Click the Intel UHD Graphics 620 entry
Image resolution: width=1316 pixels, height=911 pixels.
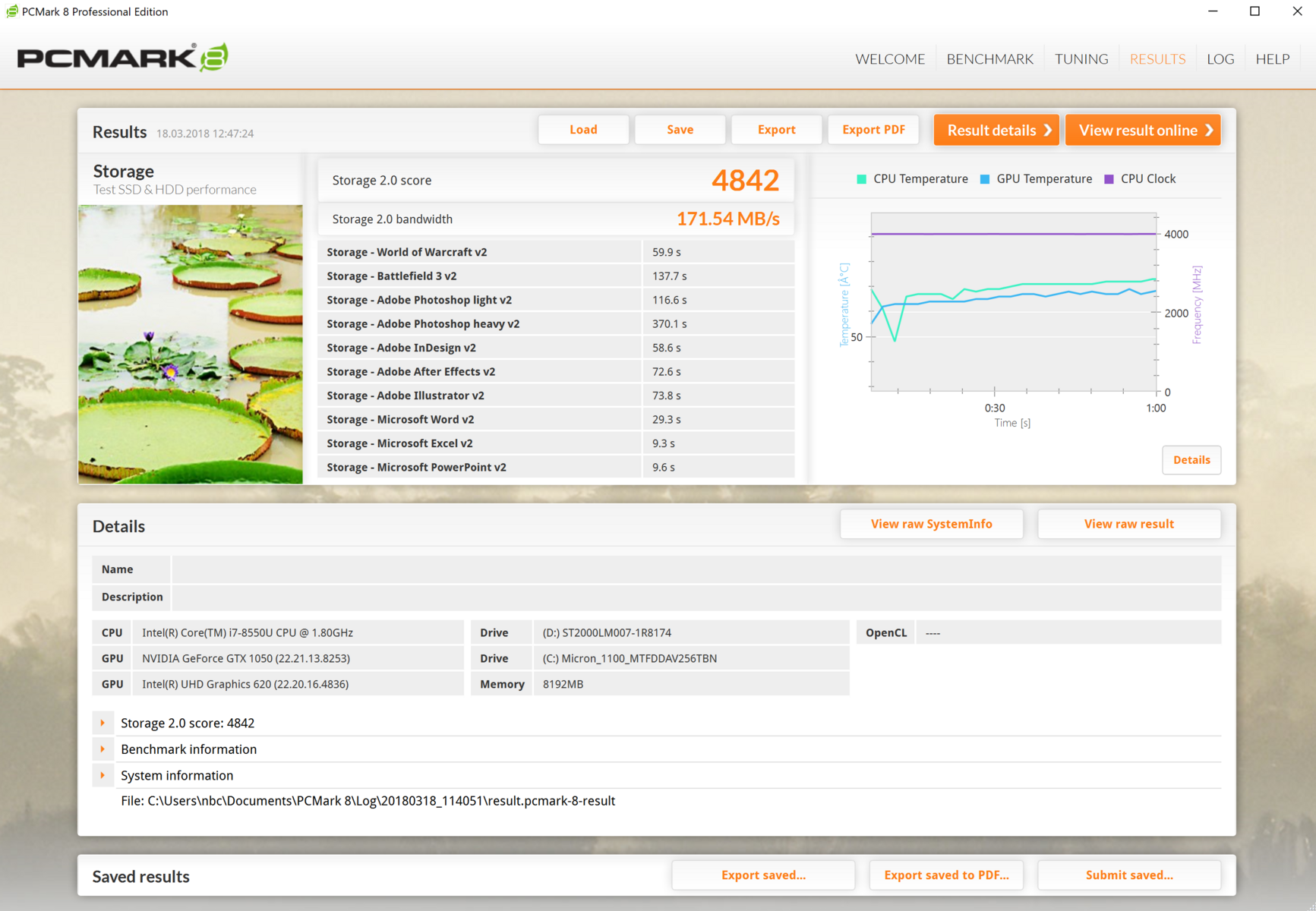pyautogui.click(x=245, y=684)
